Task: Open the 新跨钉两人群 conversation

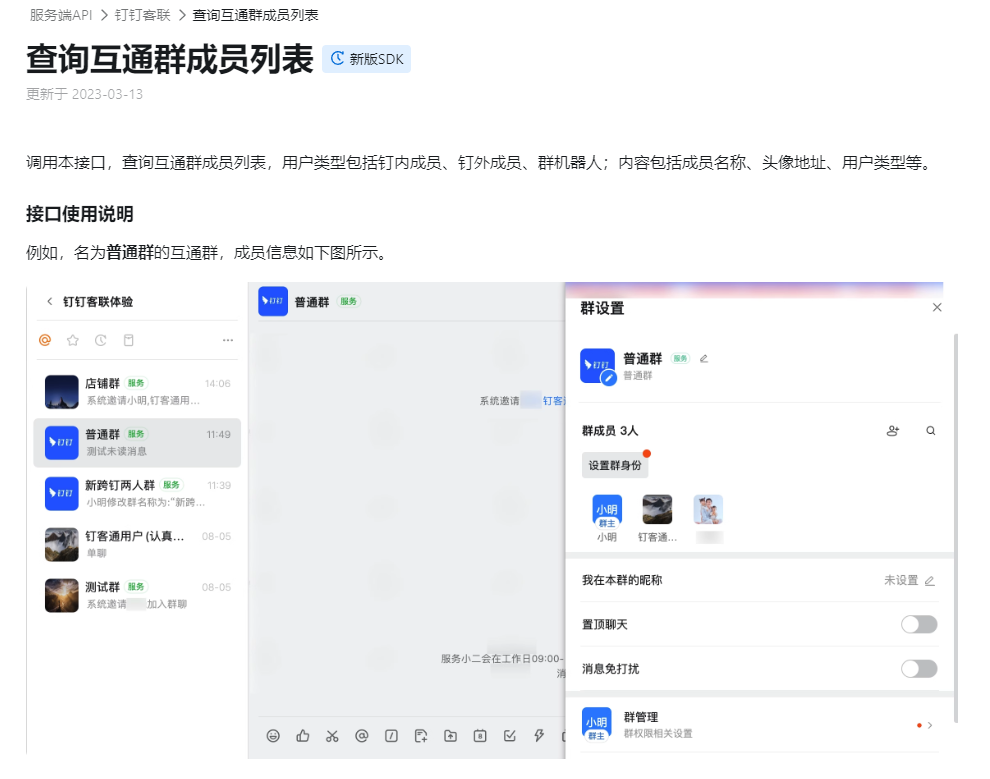Action: [137, 493]
